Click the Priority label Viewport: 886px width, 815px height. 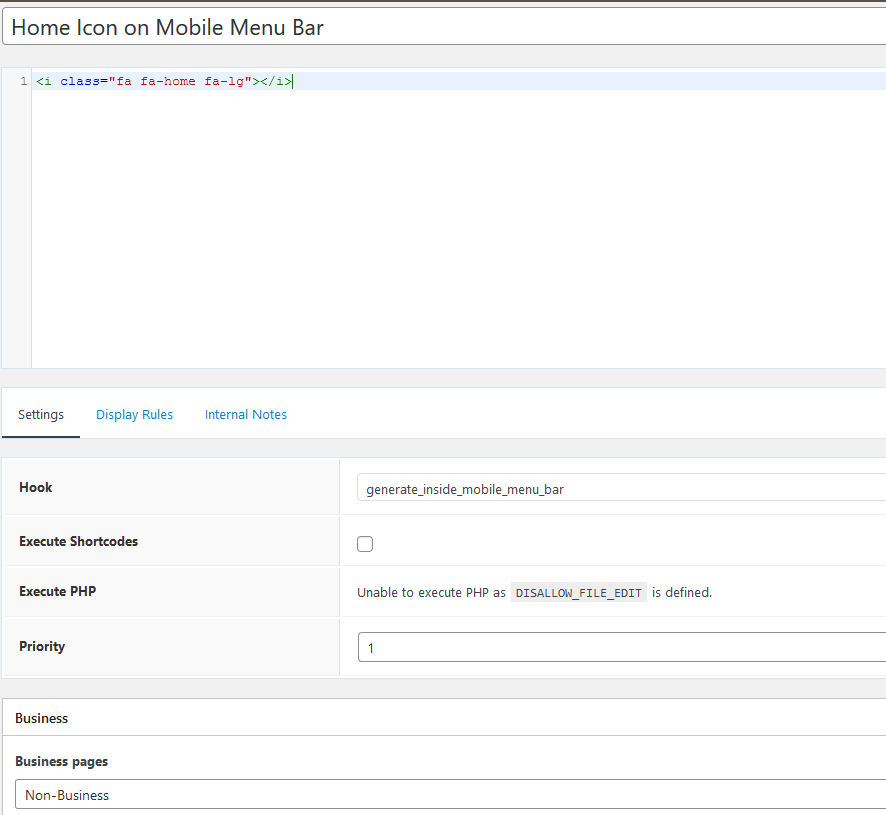42,646
